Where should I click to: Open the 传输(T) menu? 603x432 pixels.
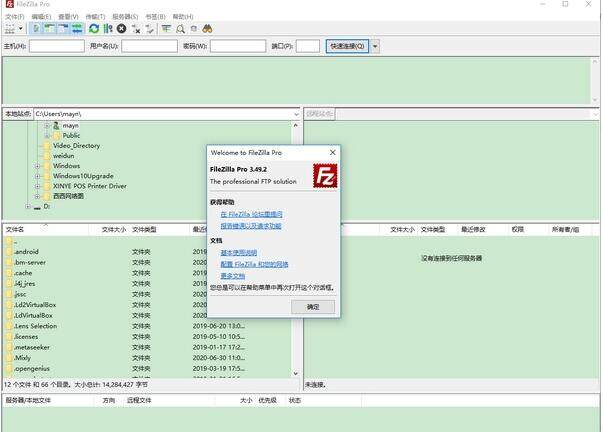click(95, 17)
